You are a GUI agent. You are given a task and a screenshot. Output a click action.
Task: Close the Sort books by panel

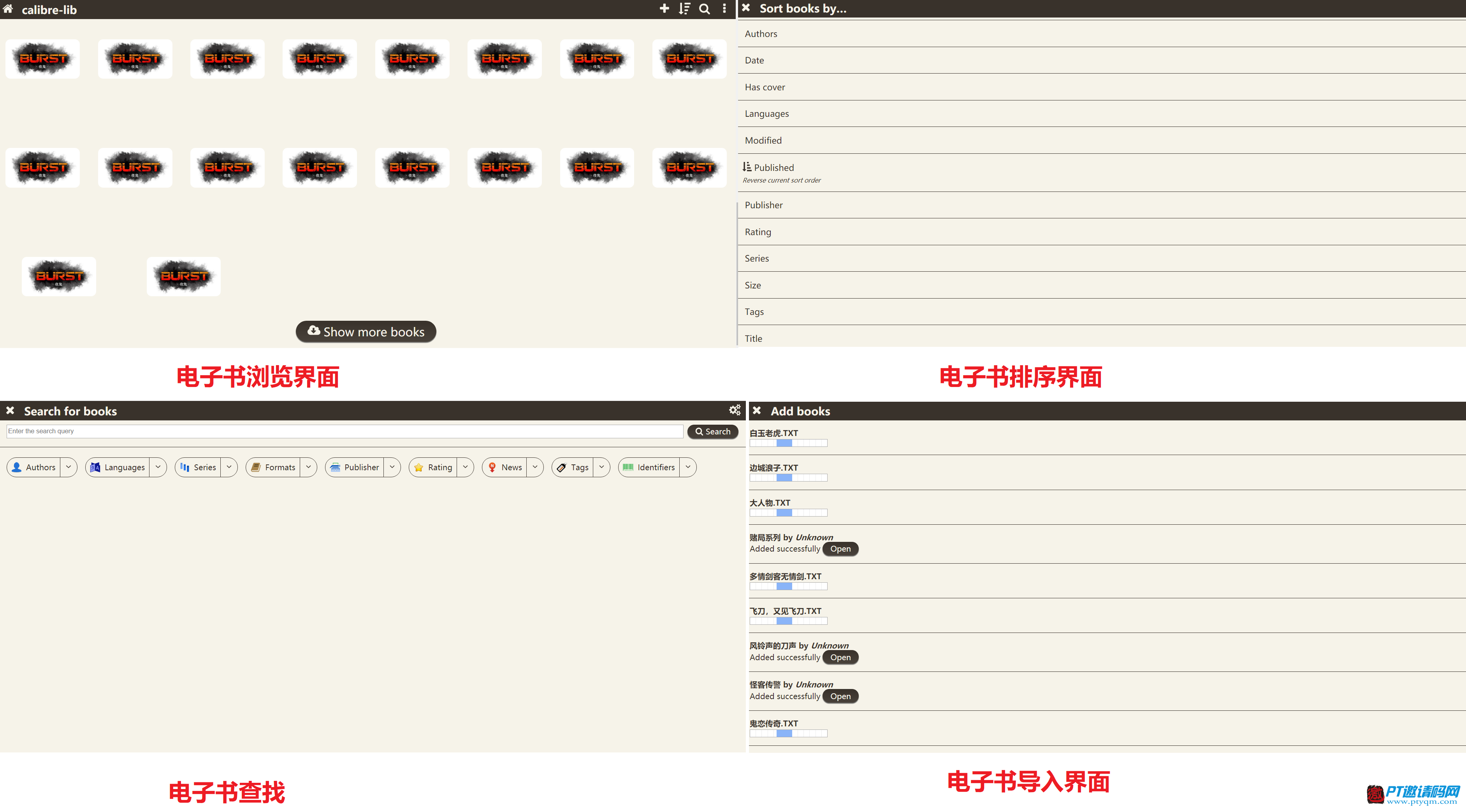[746, 8]
